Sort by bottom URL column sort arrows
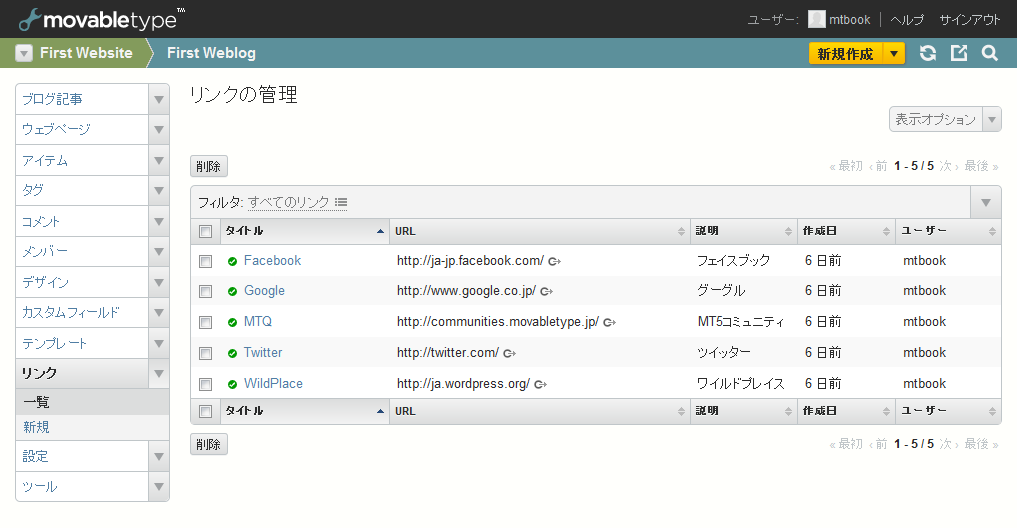The image size is (1017, 528). click(681, 411)
